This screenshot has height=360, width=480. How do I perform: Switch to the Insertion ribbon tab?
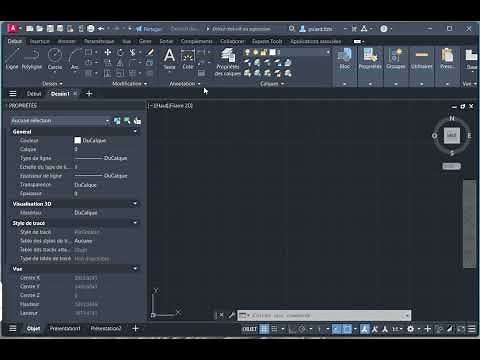tap(40, 41)
